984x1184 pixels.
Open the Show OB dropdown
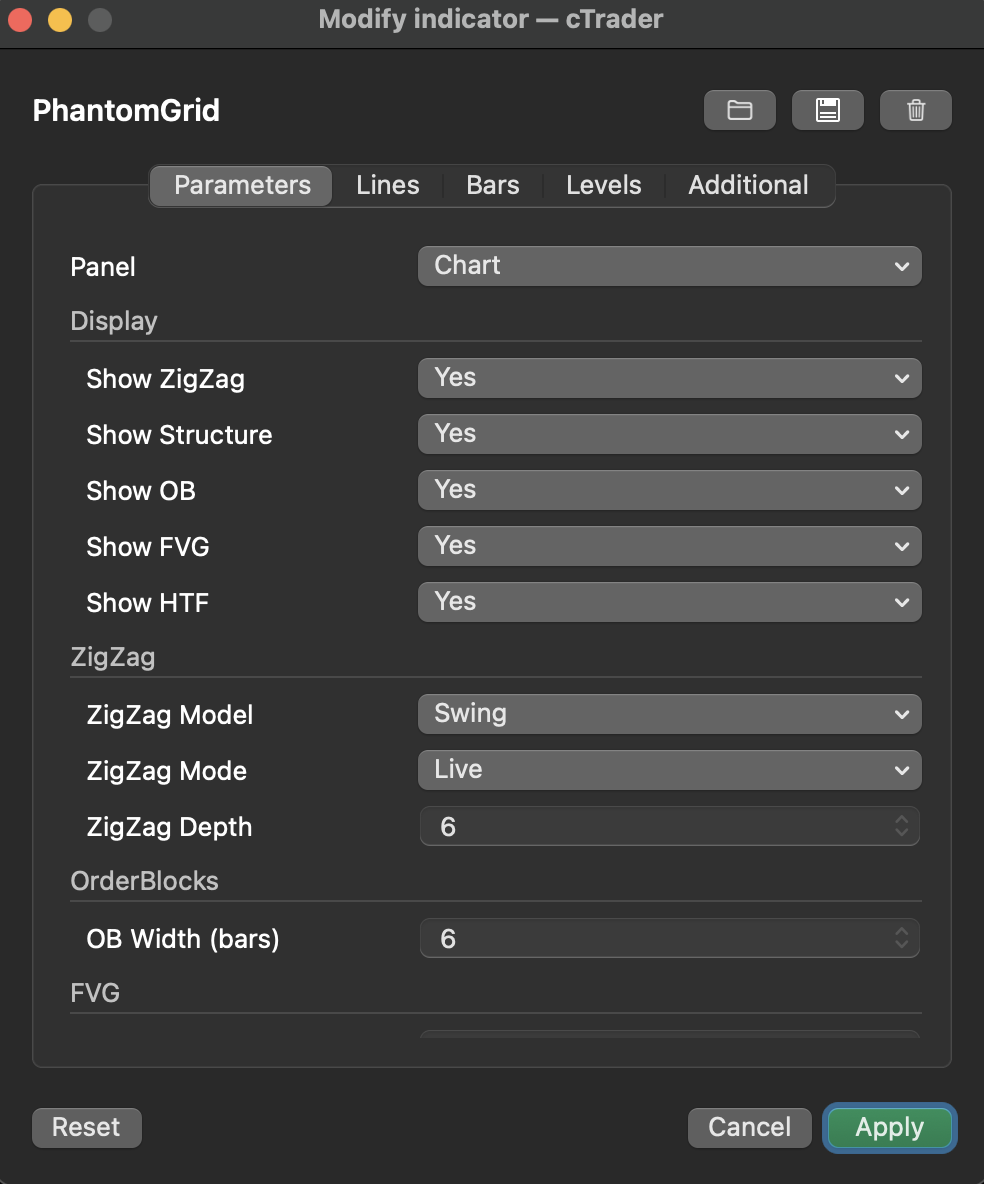pyautogui.click(x=669, y=490)
